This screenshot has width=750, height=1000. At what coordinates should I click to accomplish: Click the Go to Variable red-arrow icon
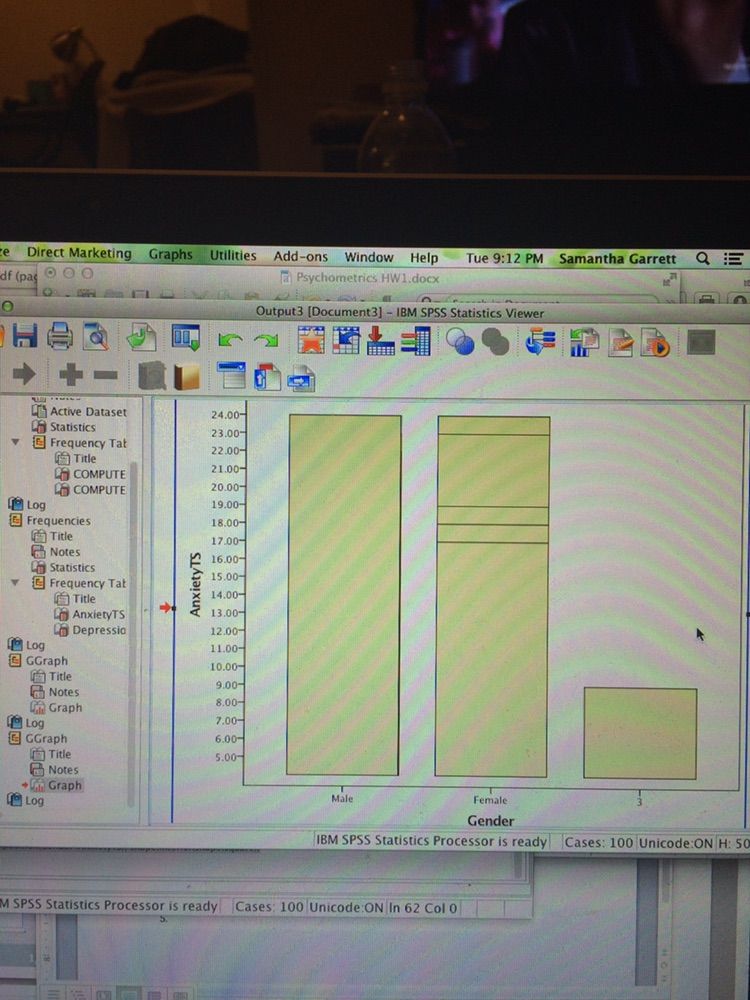tap(381, 341)
